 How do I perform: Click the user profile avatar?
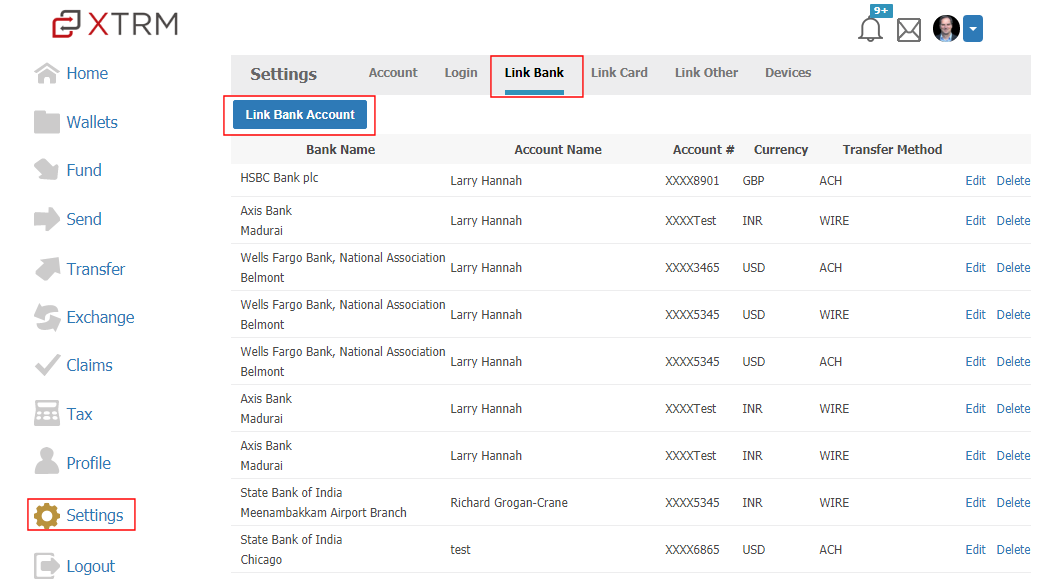click(x=946, y=29)
